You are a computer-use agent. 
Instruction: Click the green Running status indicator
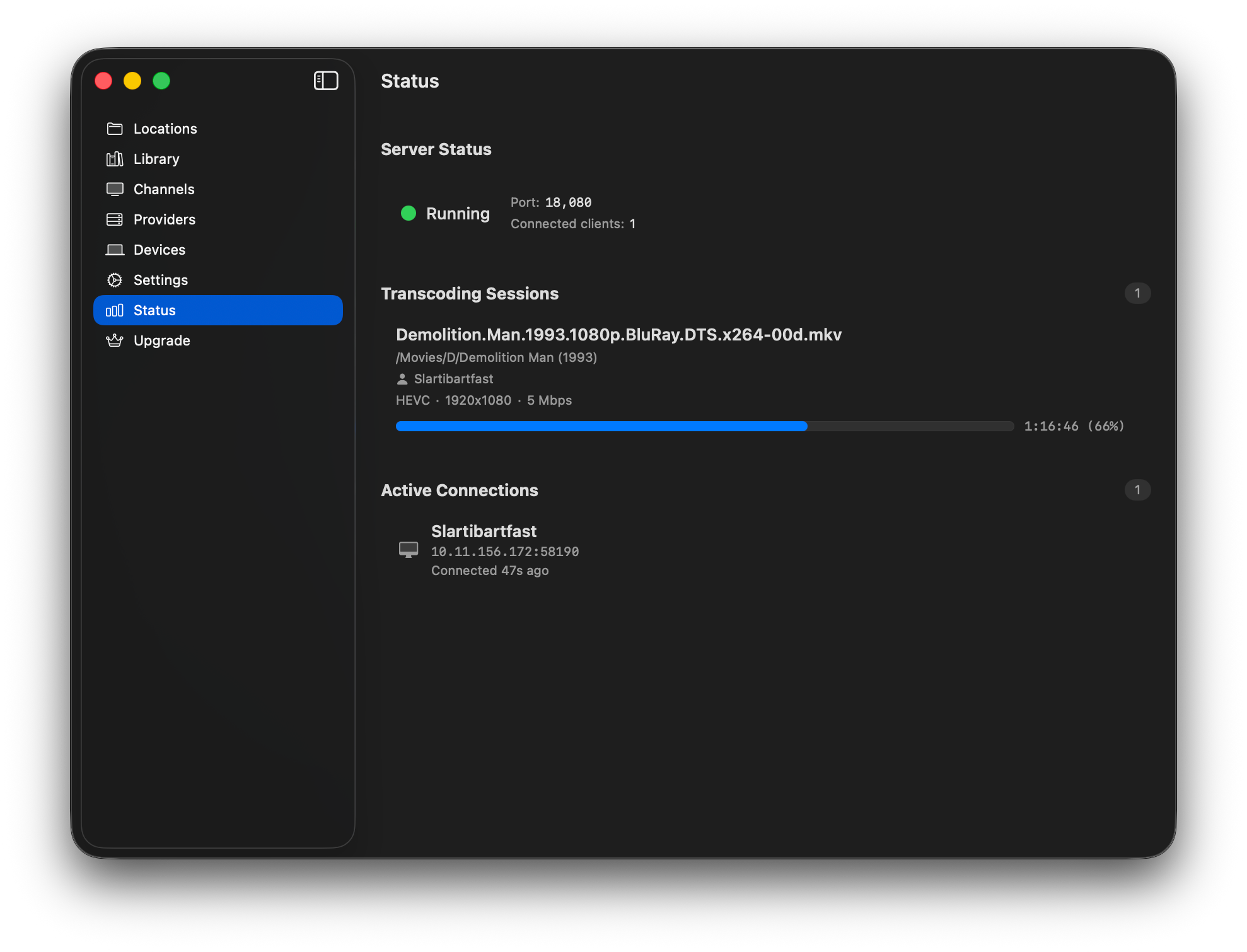point(409,213)
